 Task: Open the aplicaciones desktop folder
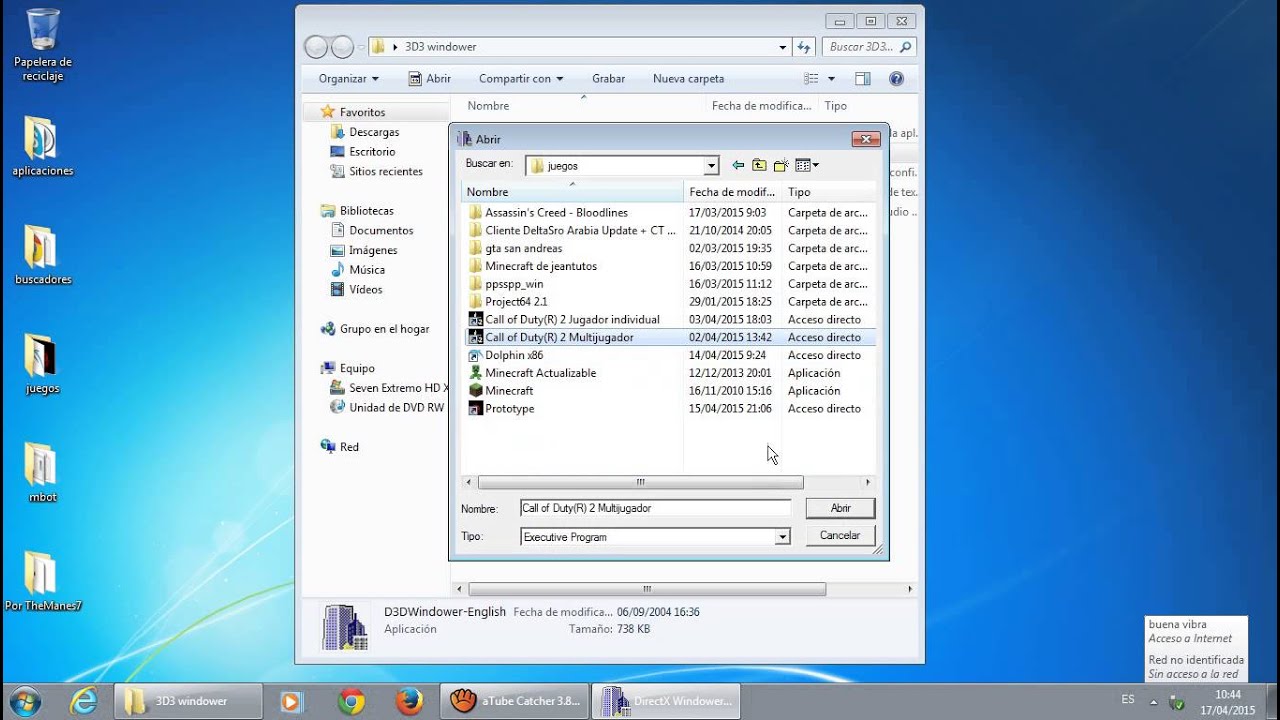[x=42, y=147]
